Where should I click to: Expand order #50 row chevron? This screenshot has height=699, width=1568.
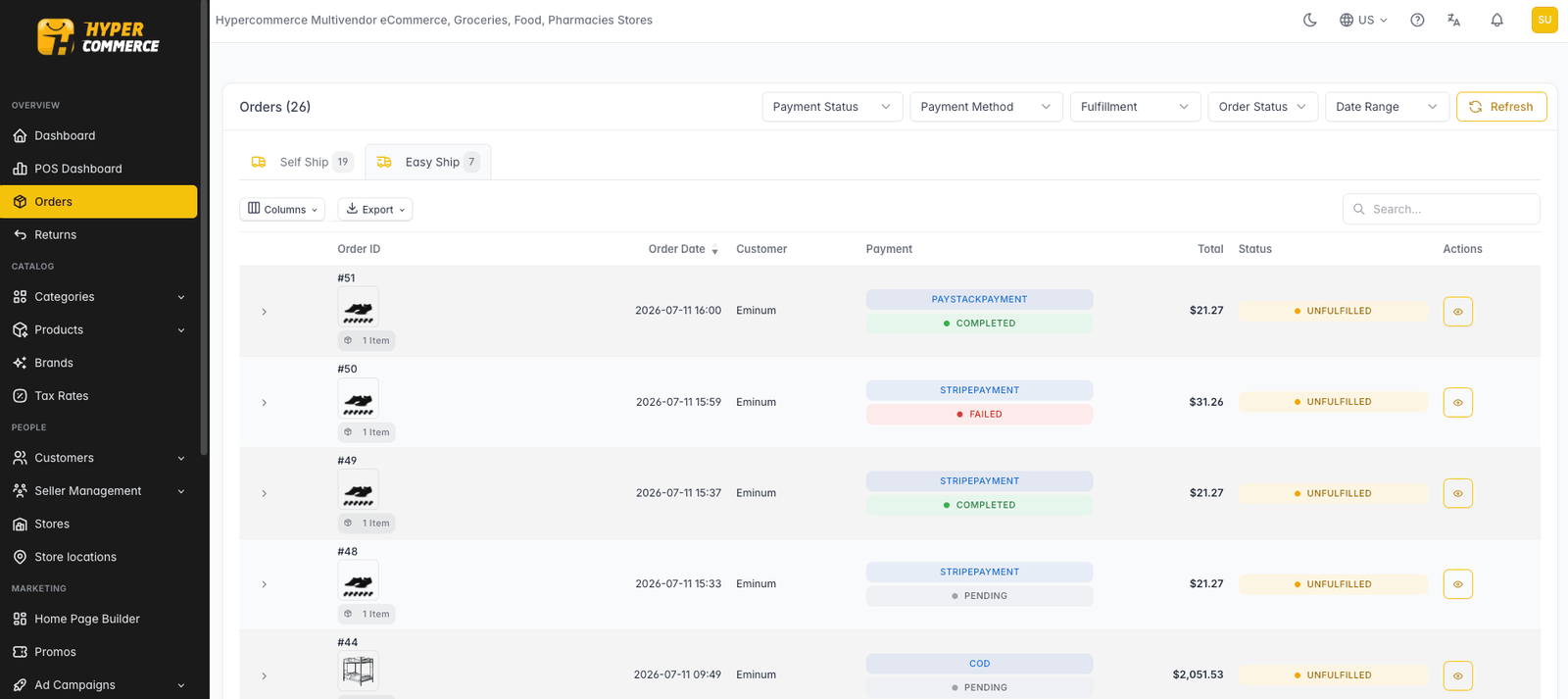(264, 403)
